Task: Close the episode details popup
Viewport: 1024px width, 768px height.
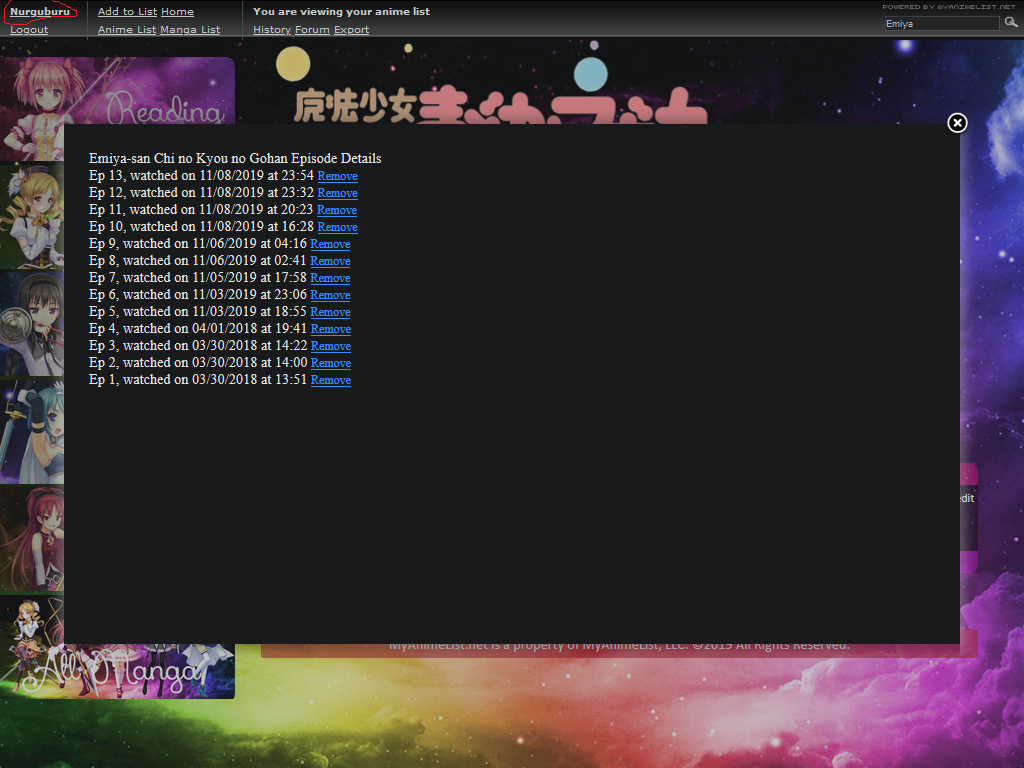Action: point(957,123)
